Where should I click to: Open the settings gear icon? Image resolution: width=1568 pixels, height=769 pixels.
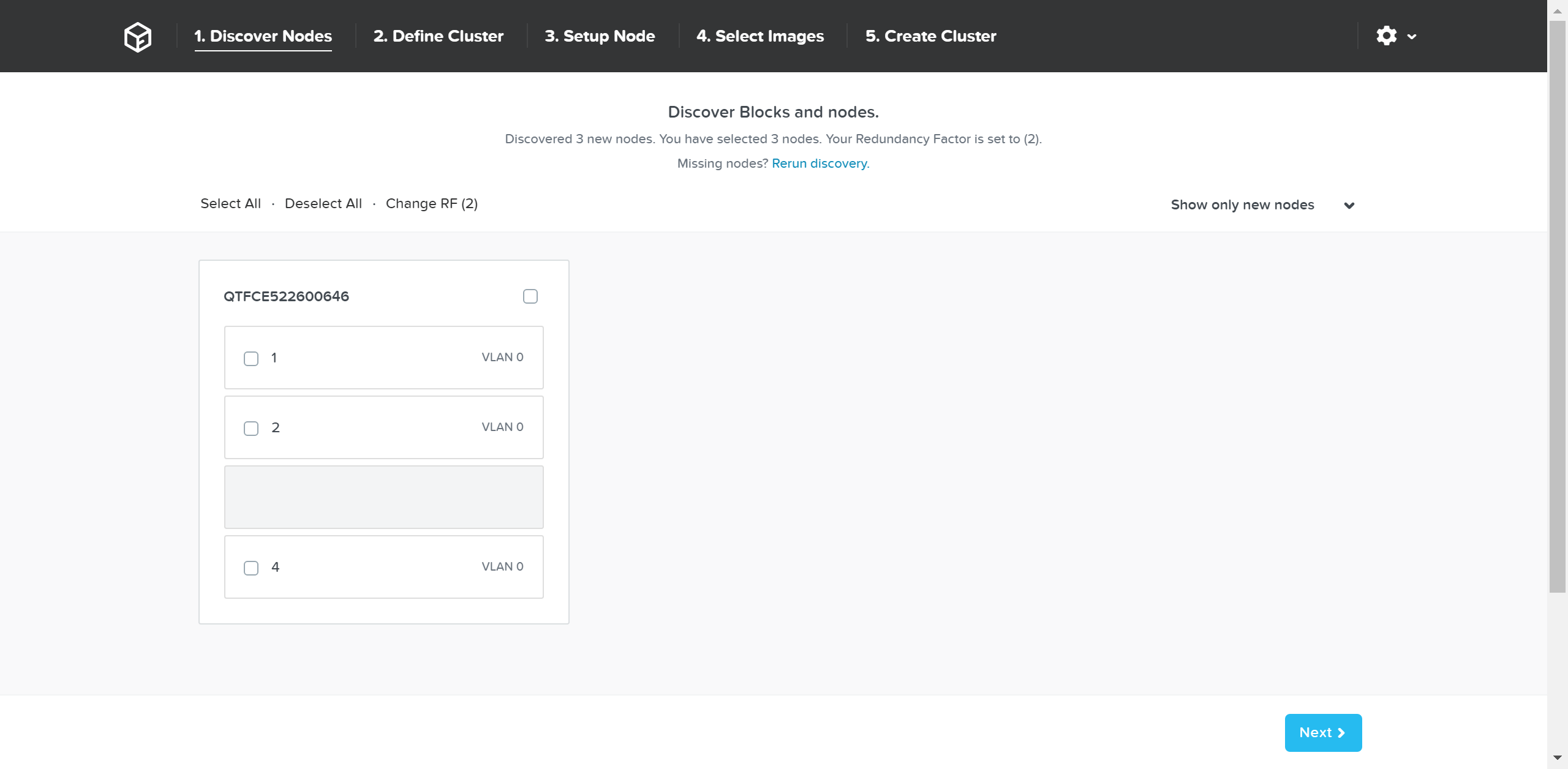(1387, 36)
